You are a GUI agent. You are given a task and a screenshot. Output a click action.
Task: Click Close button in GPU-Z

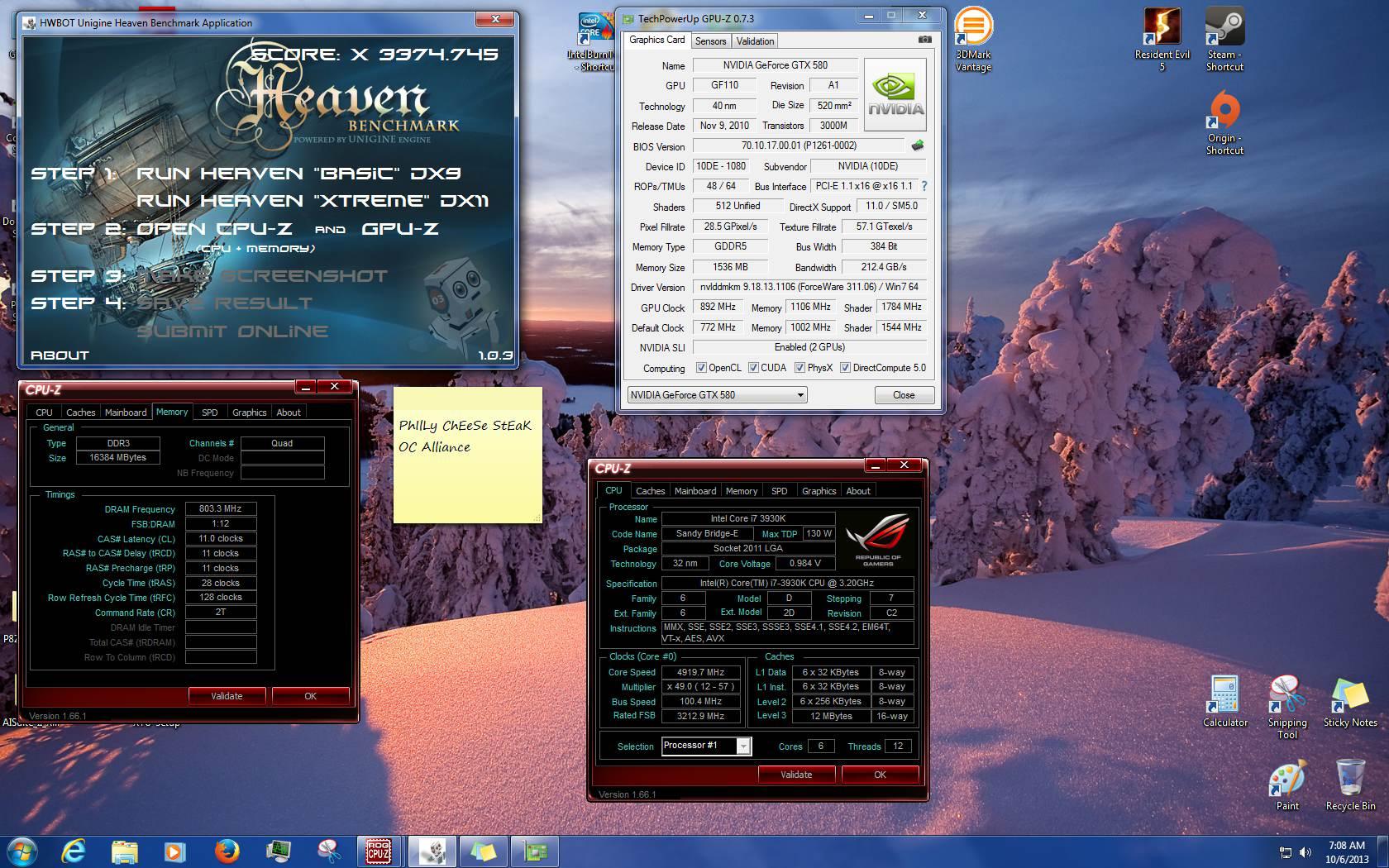tap(904, 395)
